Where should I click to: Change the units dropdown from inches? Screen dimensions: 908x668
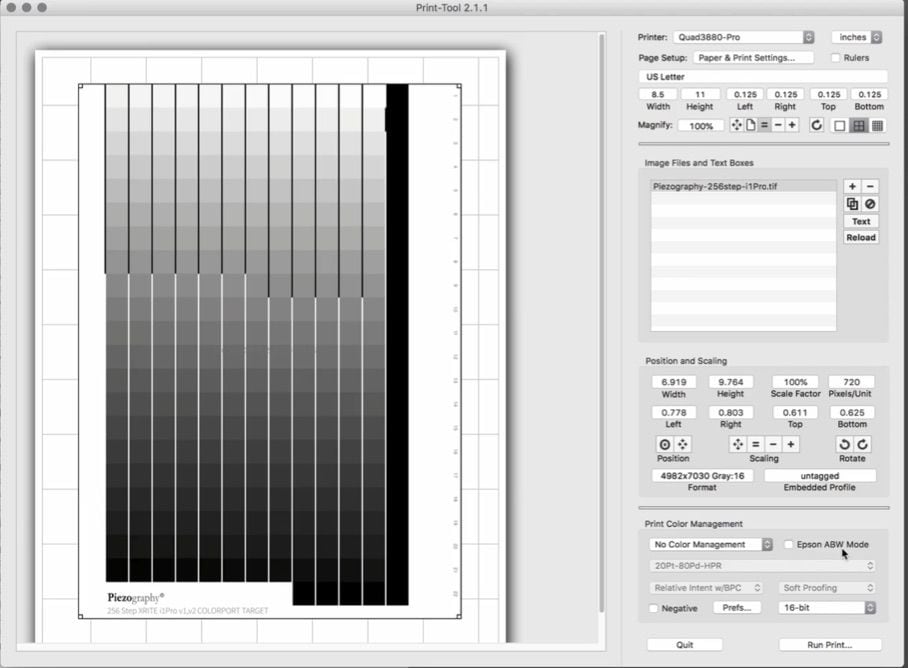[x=856, y=37]
